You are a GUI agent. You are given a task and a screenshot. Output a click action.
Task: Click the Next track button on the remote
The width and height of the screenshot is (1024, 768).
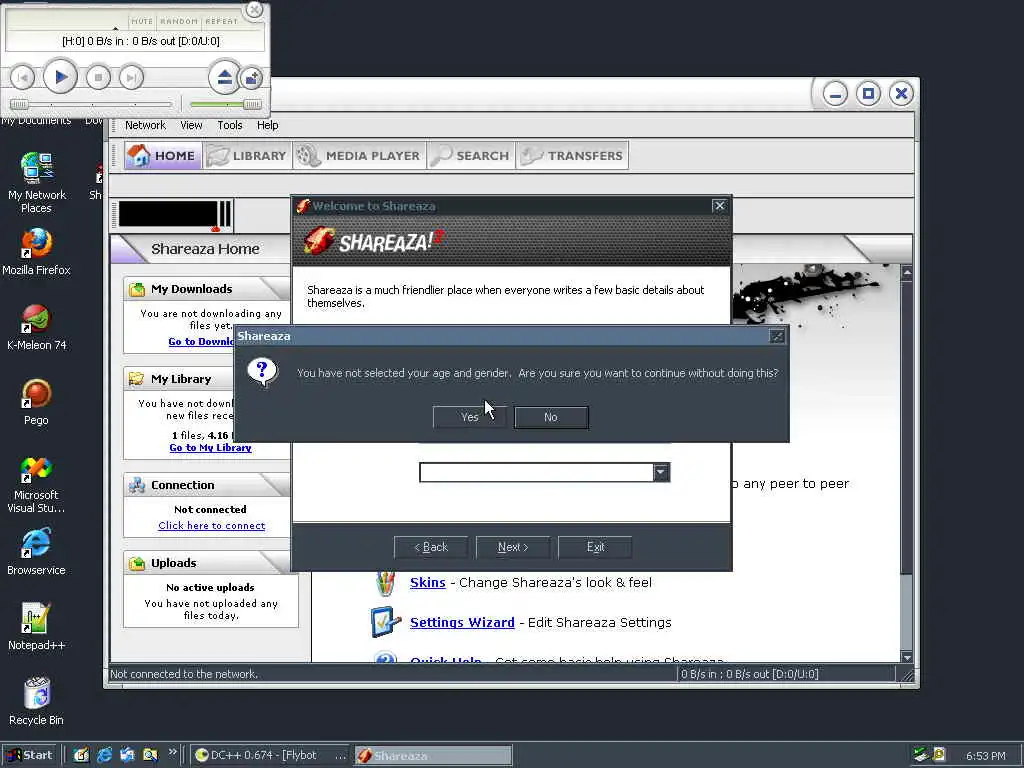pos(131,78)
